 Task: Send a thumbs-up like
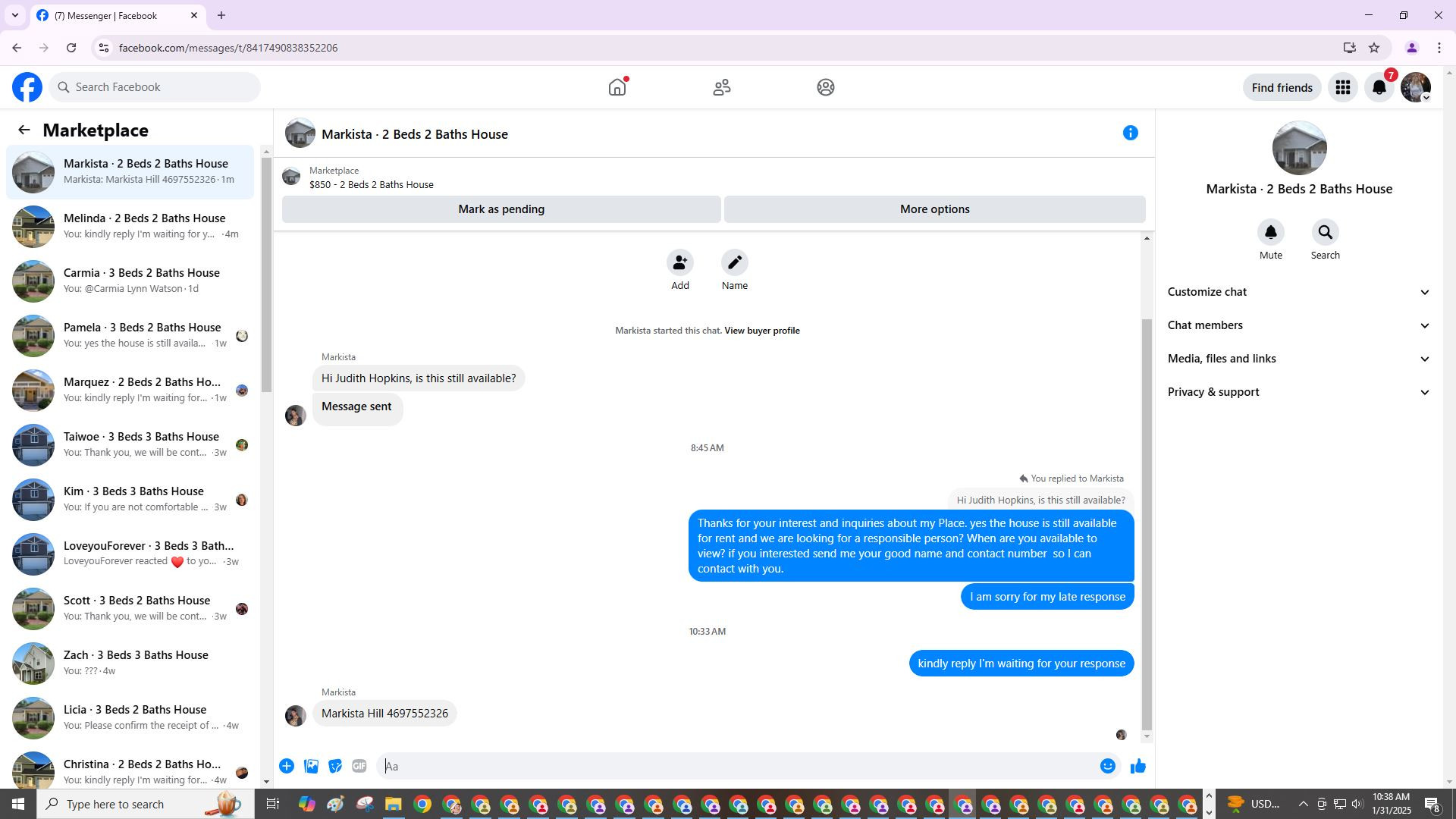click(1138, 767)
